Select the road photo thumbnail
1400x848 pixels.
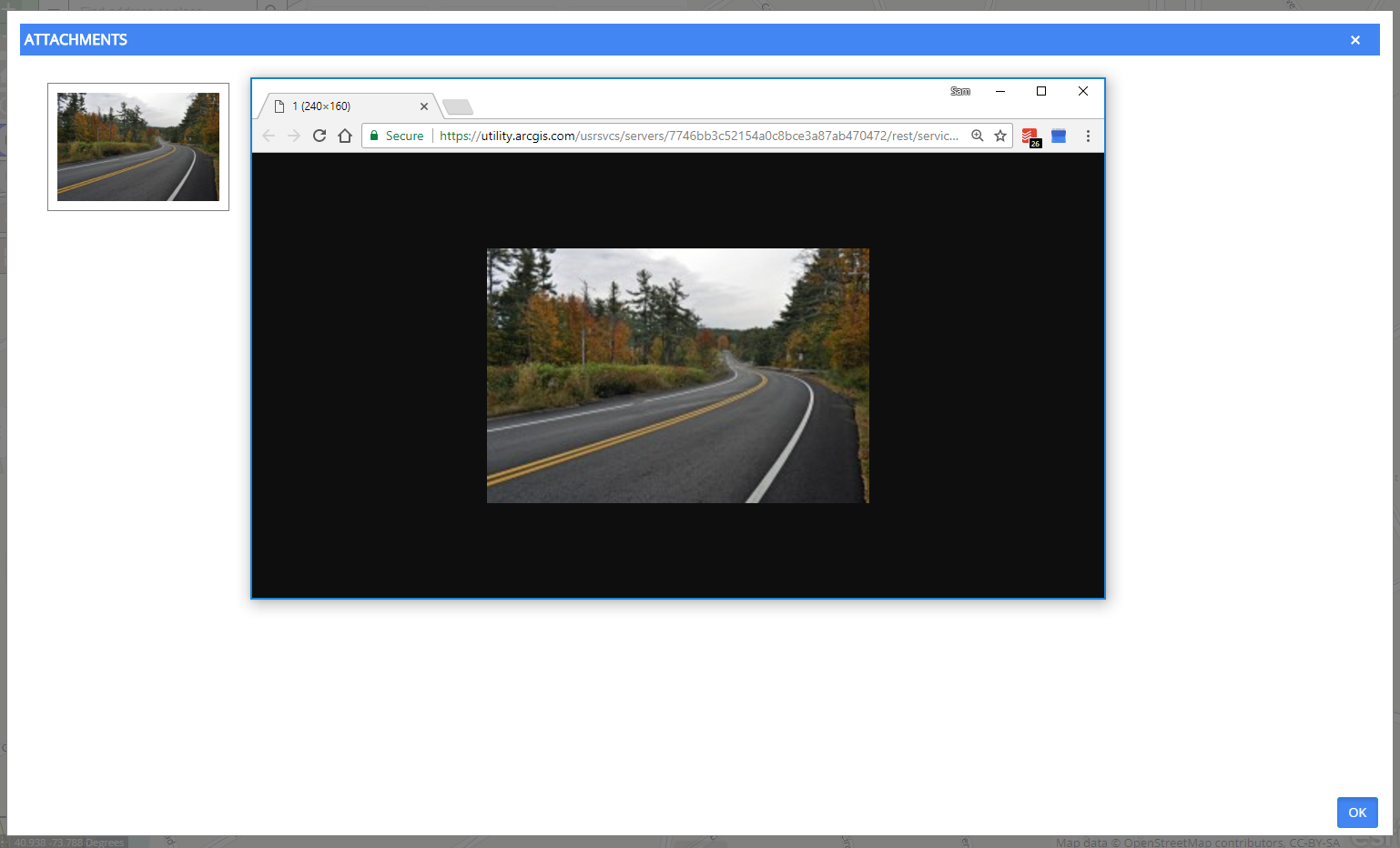[x=138, y=146]
